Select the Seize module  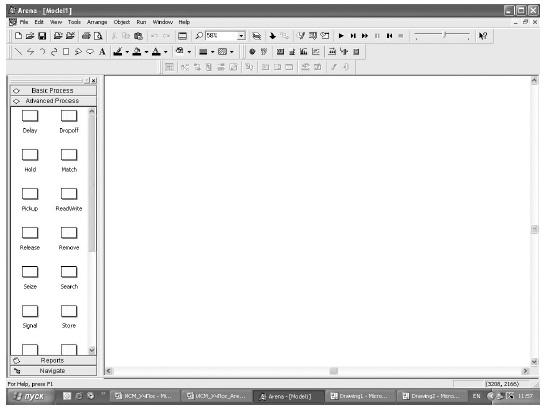pos(30,277)
